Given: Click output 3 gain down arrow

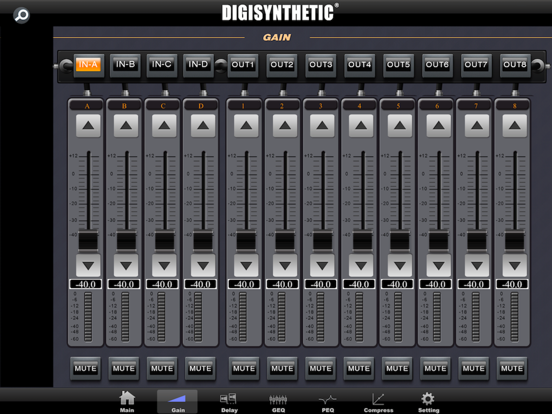Looking at the screenshot, I should pos(322,265).
